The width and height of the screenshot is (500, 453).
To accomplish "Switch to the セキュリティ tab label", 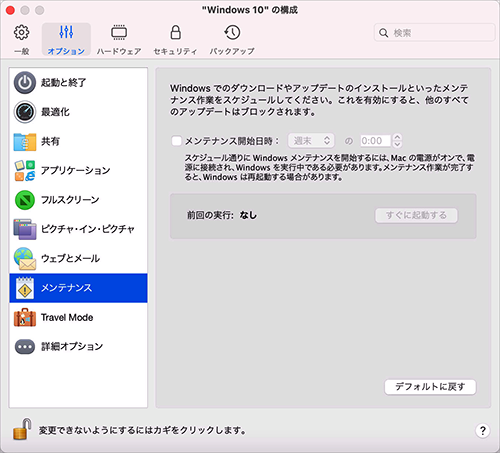I will pos(175,51).
